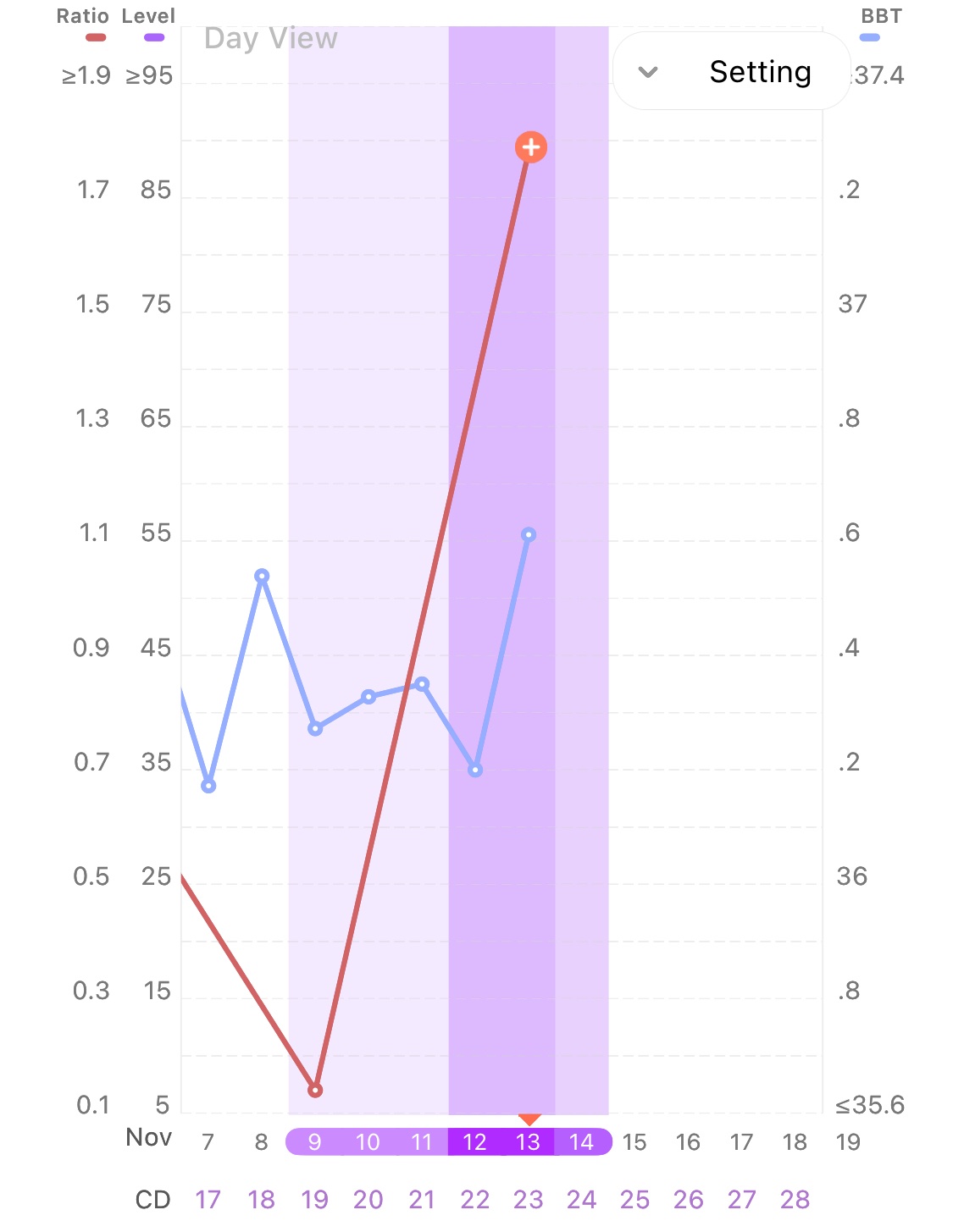Select Nov 9 in fertile window bar

click(x=314, y=1142)
